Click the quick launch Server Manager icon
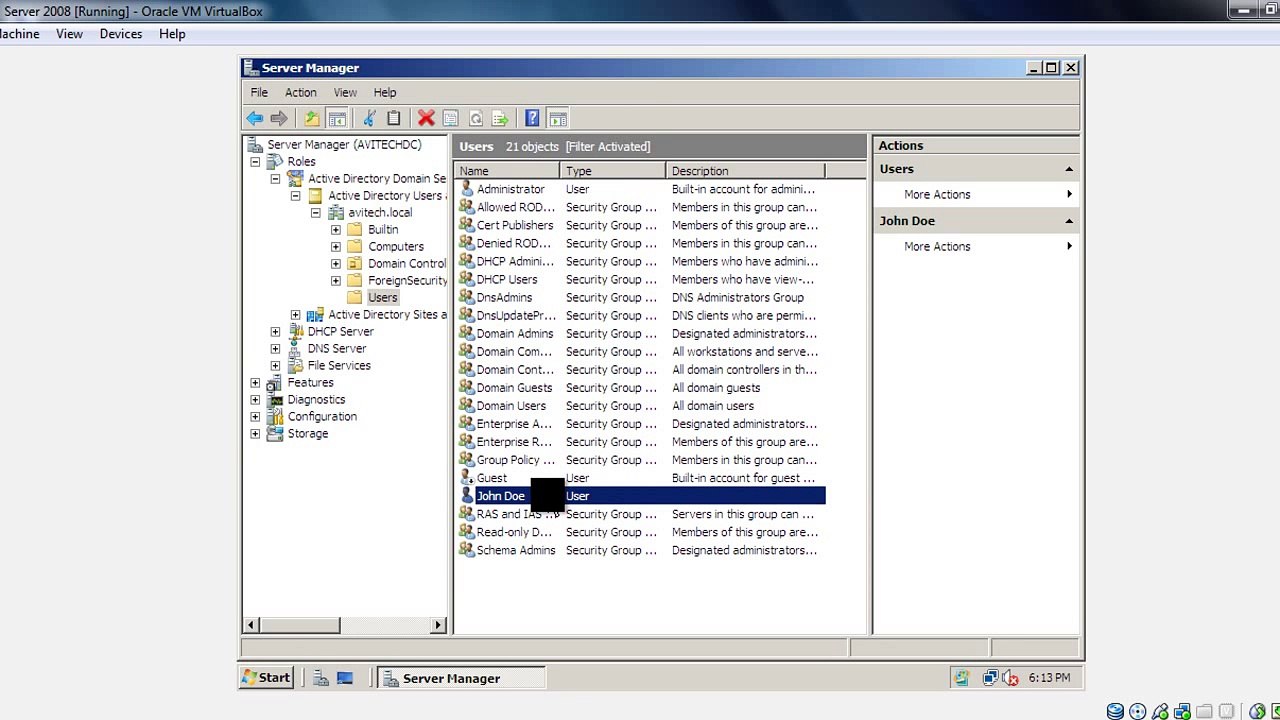Screen dimensions: 1280x720 coord(321,678)
